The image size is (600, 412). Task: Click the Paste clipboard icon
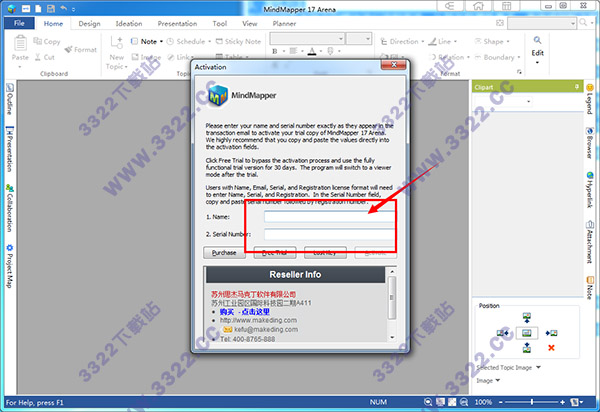point(20,43)
